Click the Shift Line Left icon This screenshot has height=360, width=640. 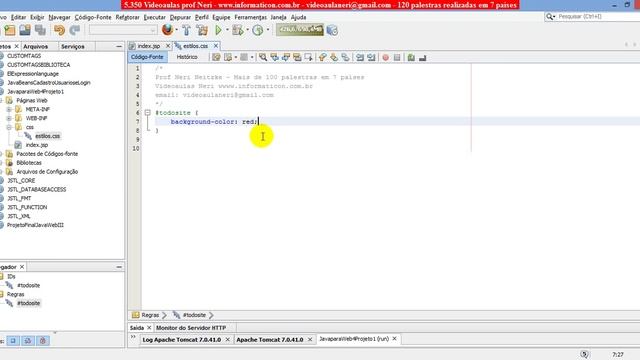360,58
